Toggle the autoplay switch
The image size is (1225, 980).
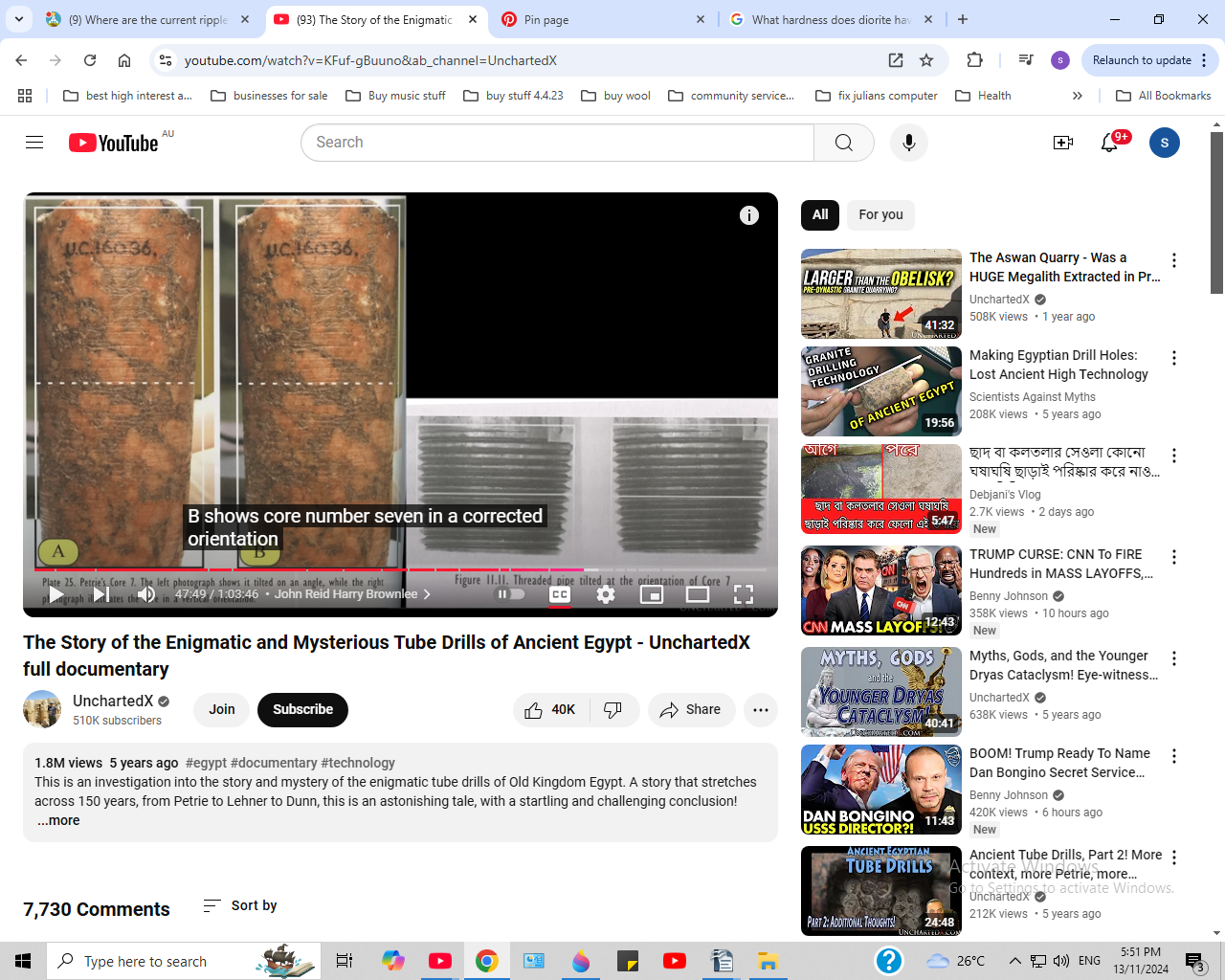tap(510, 594)
